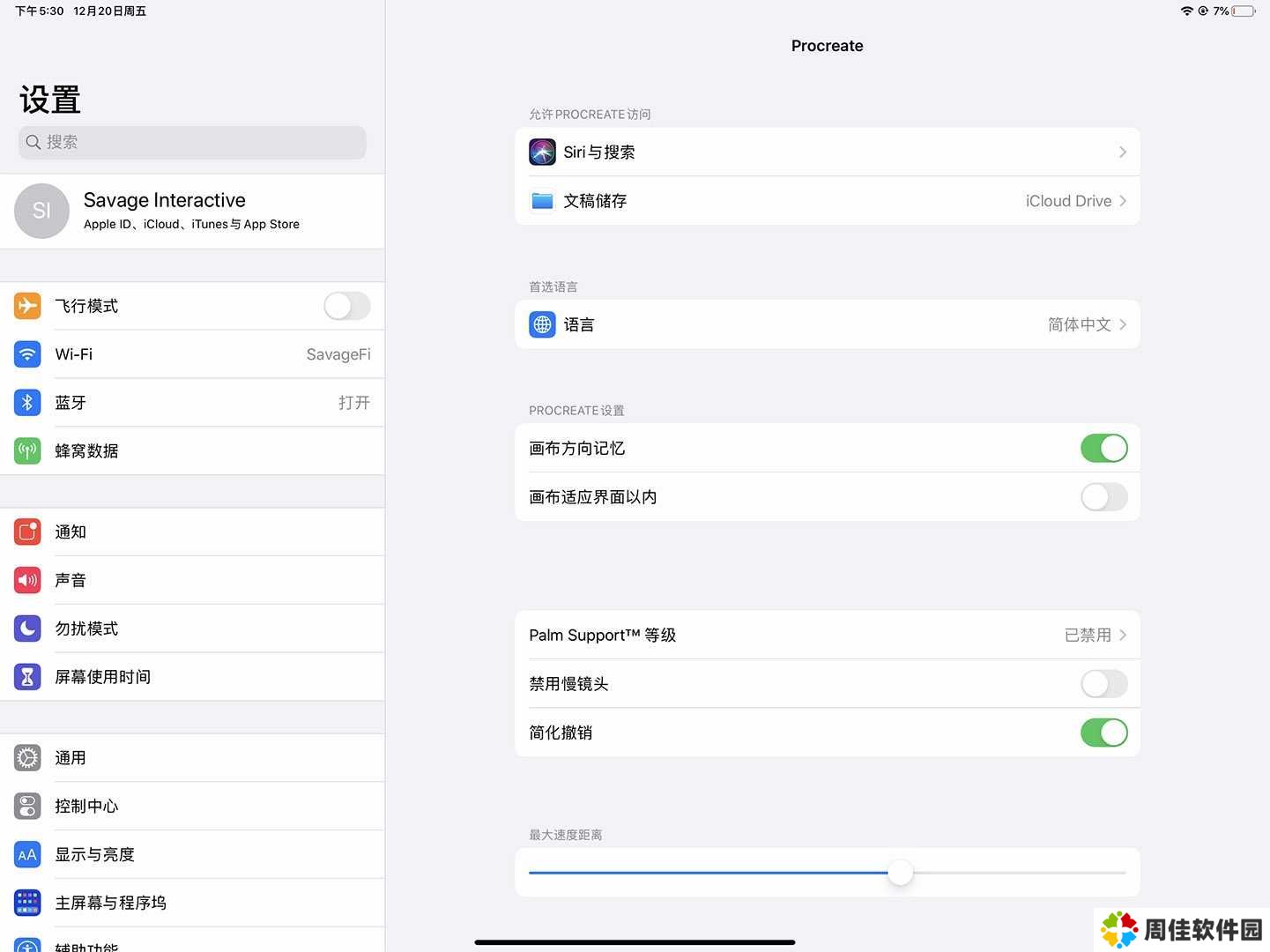1270x952 pixels.
Task: Tap the purple moon 勿扰模式 icon
Action: [27, 628]
